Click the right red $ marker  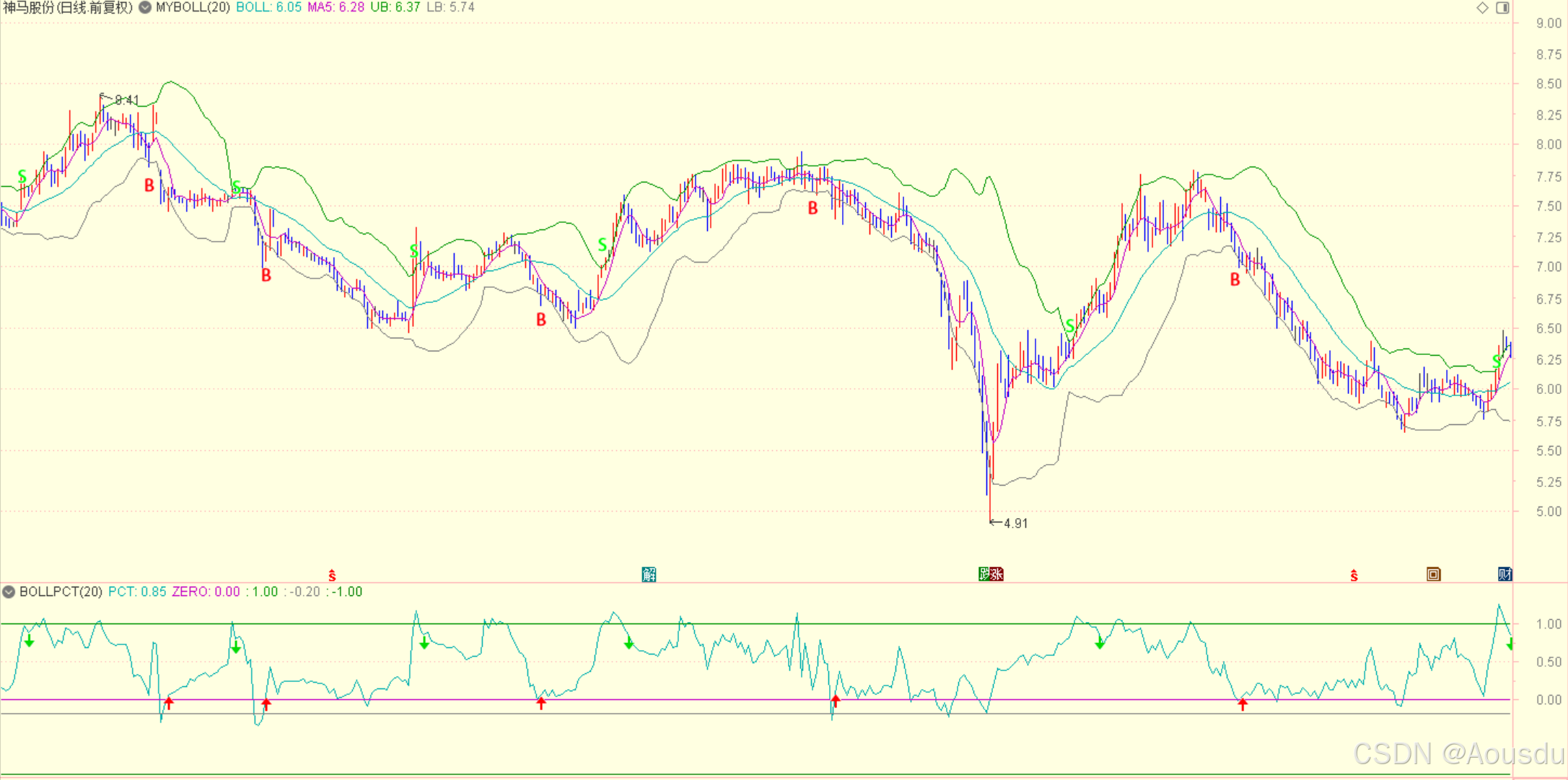[1354, 575]
